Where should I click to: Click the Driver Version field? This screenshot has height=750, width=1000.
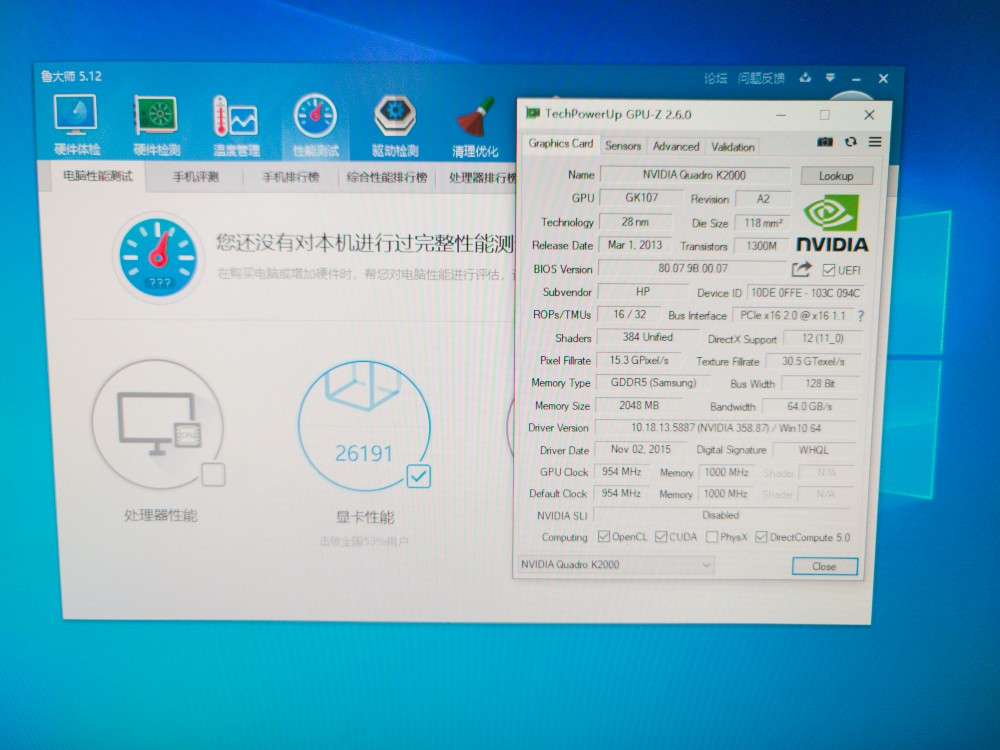pyautogui.click(x=726, y=427)
